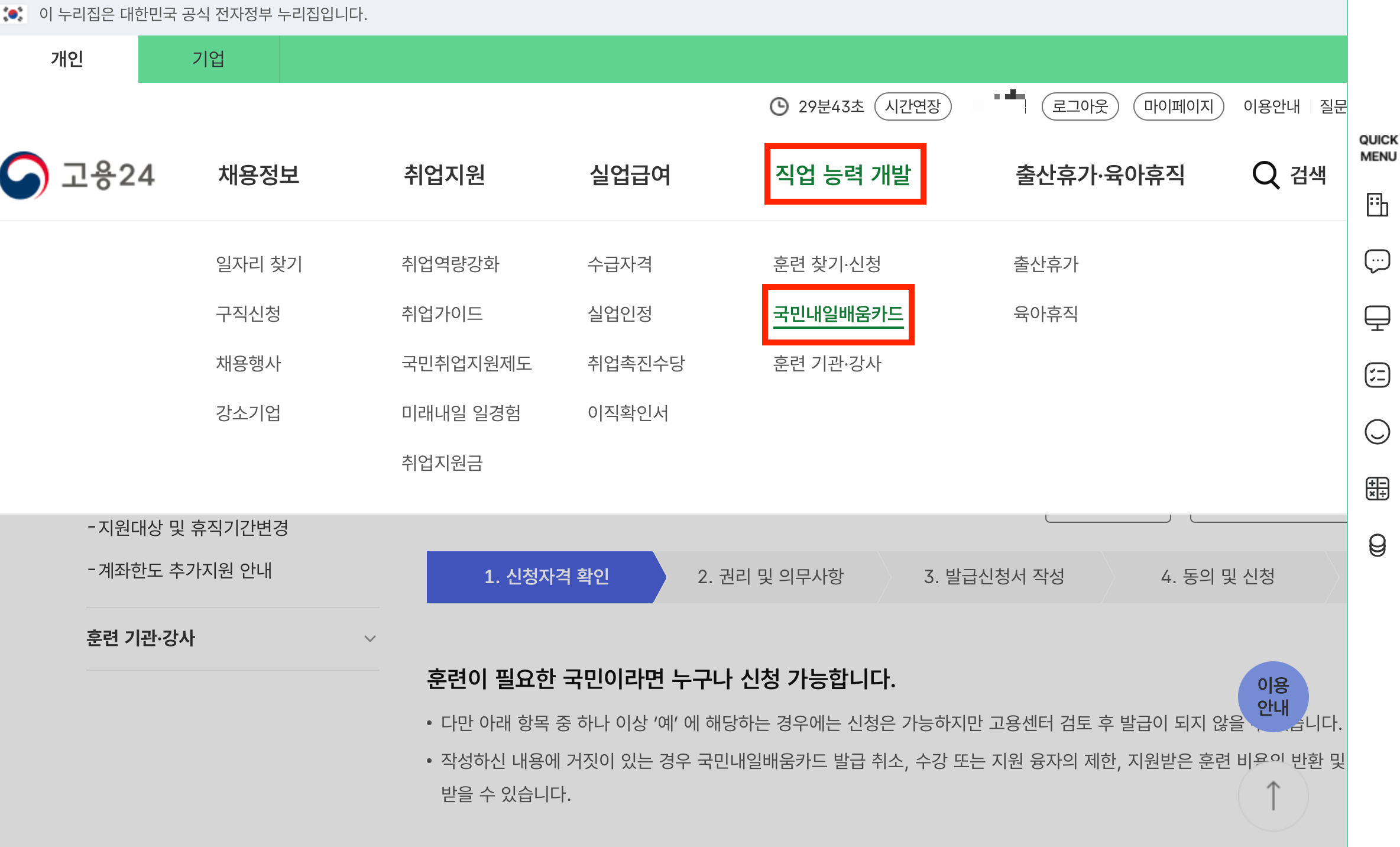The image size is (1400, 847).
Task: Select the 개인 tab
Action: 67,59
